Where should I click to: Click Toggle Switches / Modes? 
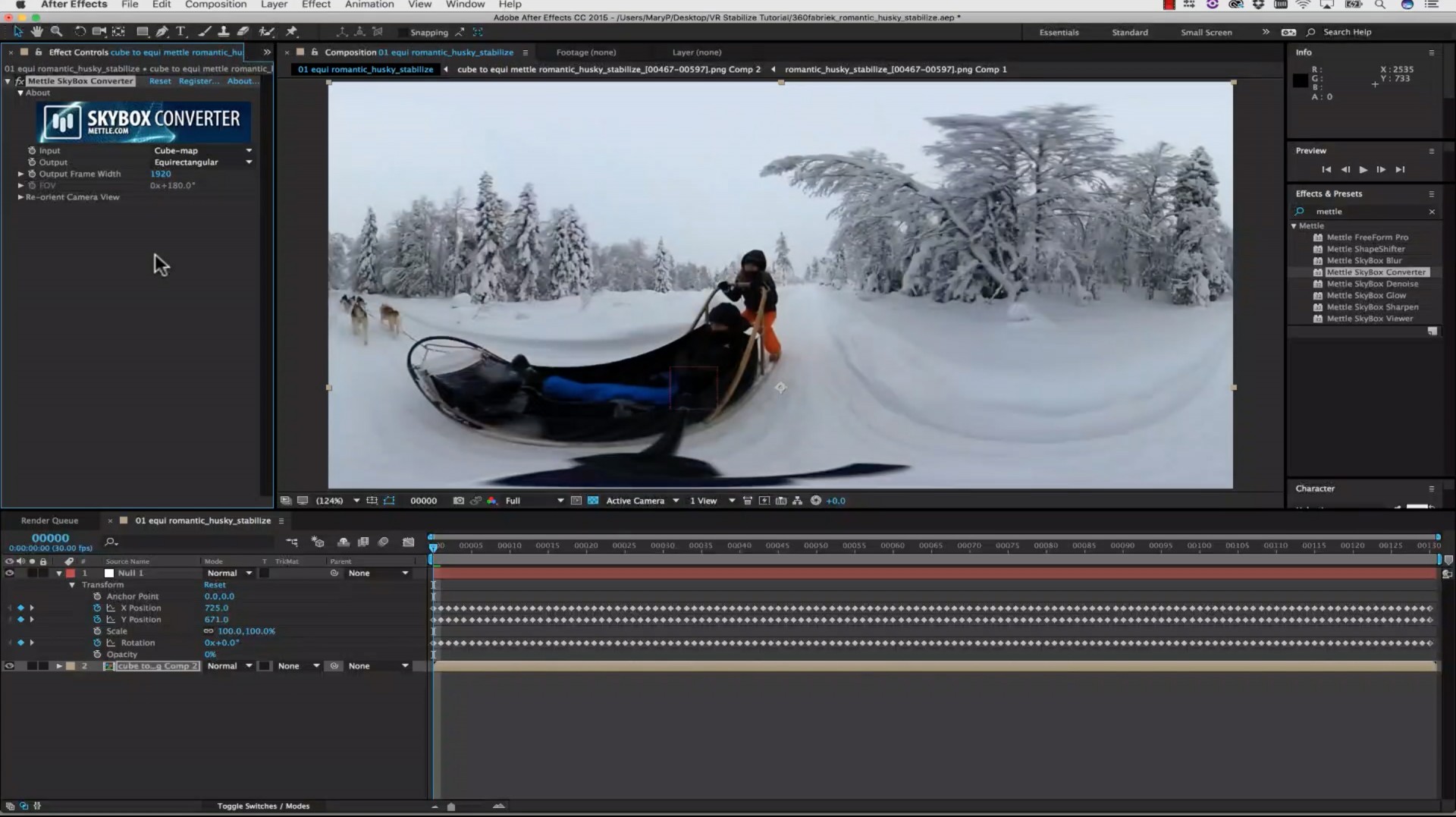(263, 806)
